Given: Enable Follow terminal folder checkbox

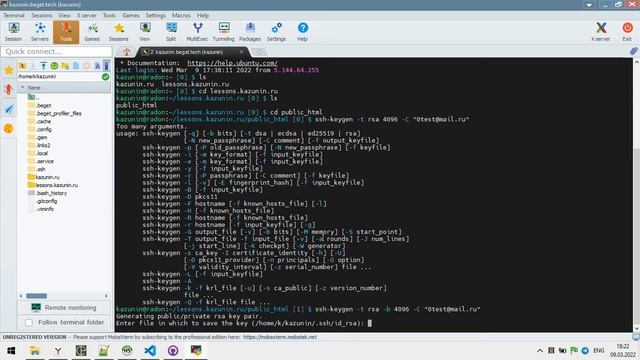Looking at the screenshot, I should 29,322.
